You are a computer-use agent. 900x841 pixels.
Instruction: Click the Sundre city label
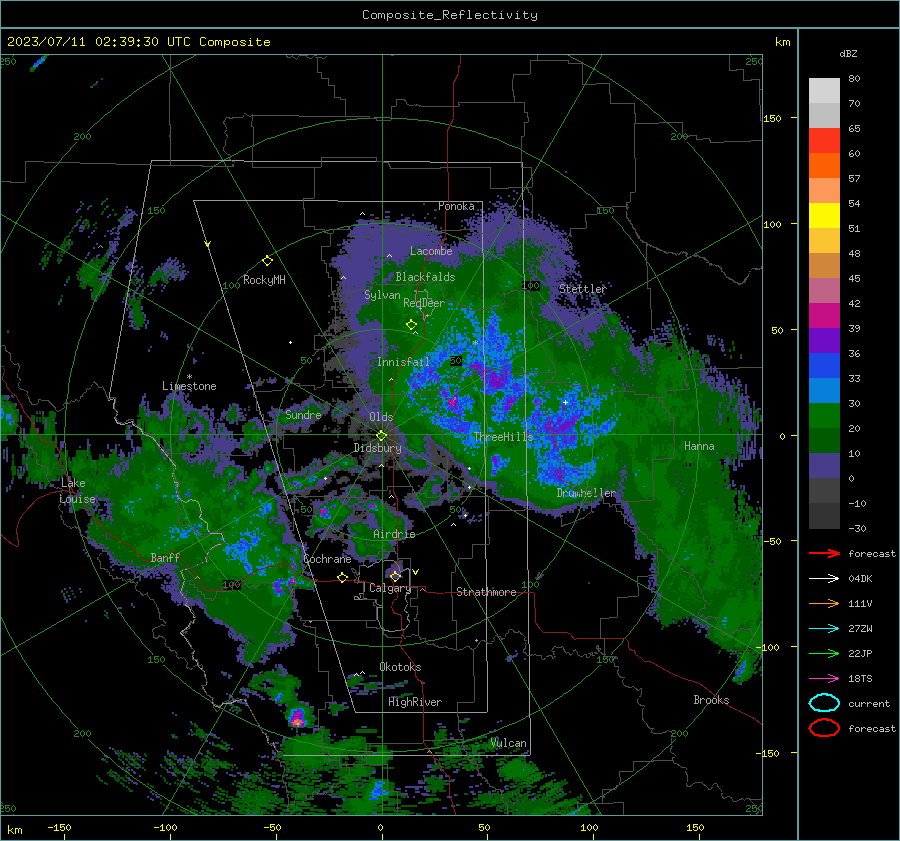pos(303,415)
